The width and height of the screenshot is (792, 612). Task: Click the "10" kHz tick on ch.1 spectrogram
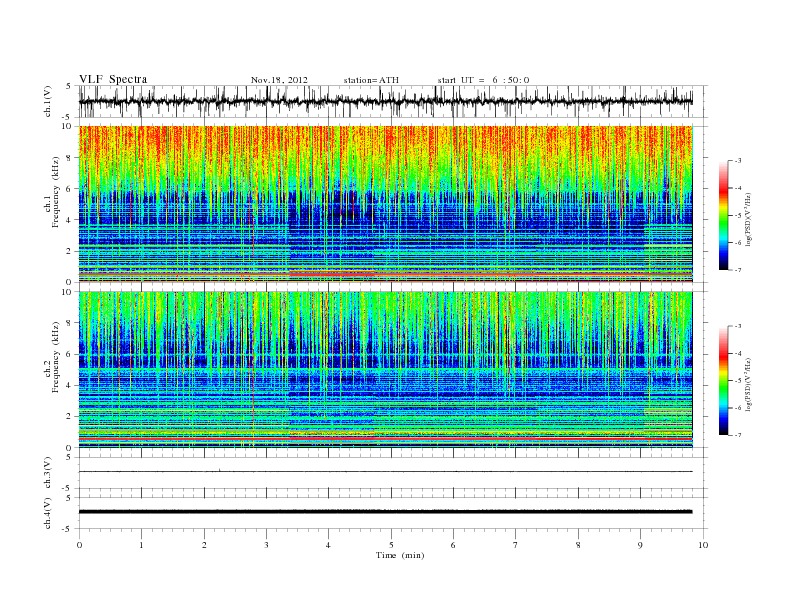[67, 126]
